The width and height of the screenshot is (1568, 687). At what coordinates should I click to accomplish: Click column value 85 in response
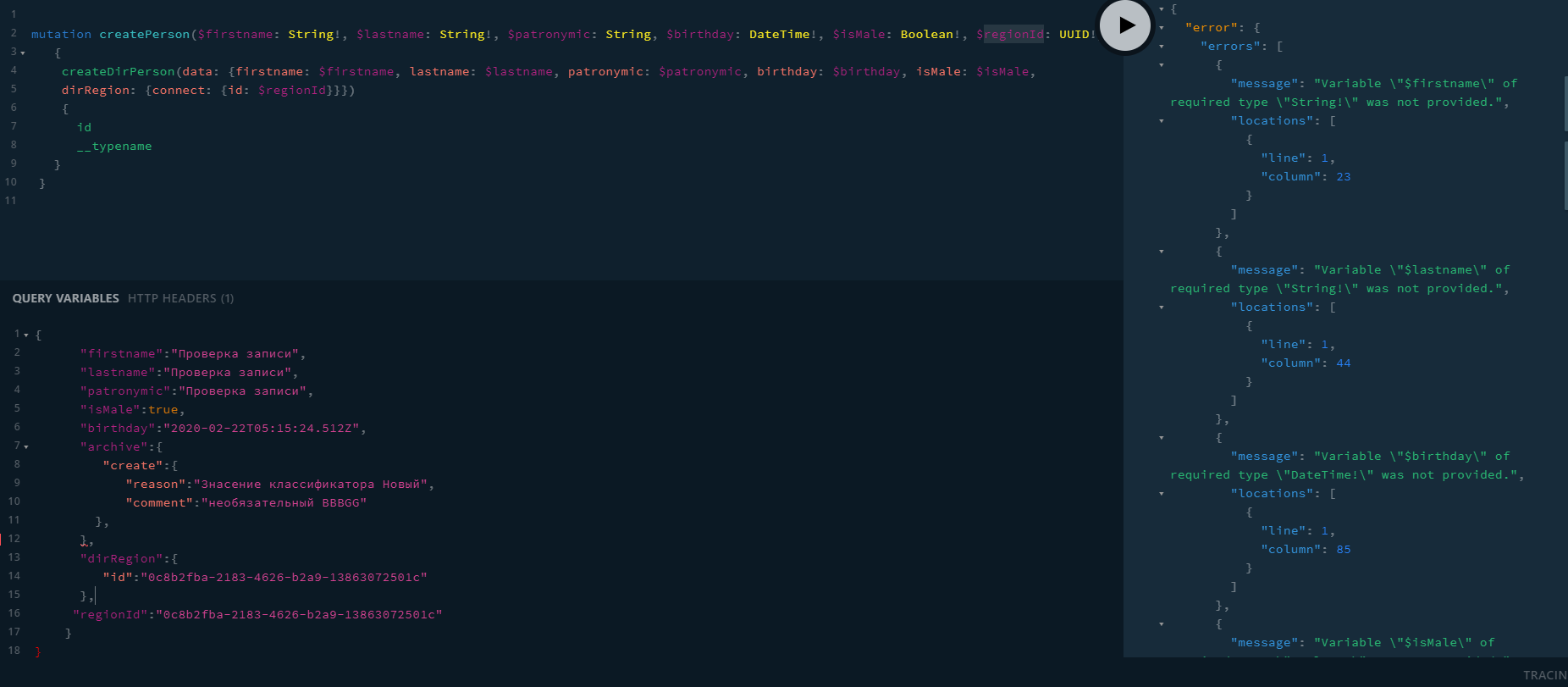[1344, 550]
